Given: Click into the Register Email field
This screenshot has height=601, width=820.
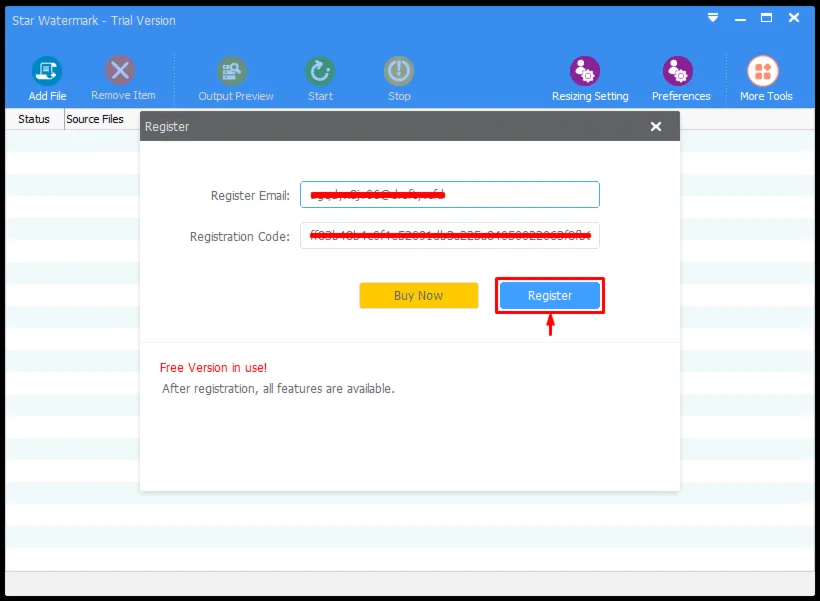Looking at the screenshot, I should point(450,195).
